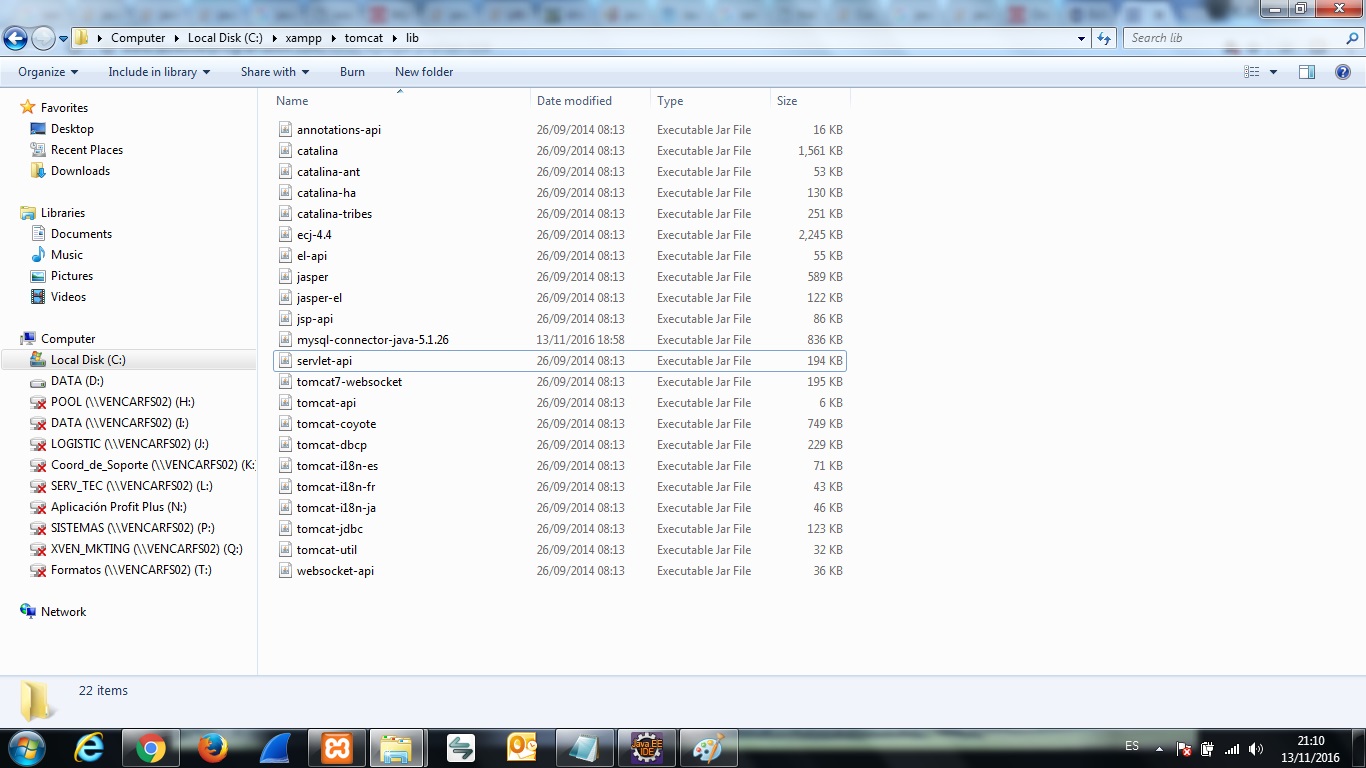1366x768 pixels.
Task: Switch to Google Chrome on the taskbar
Action: click(151, 748)
